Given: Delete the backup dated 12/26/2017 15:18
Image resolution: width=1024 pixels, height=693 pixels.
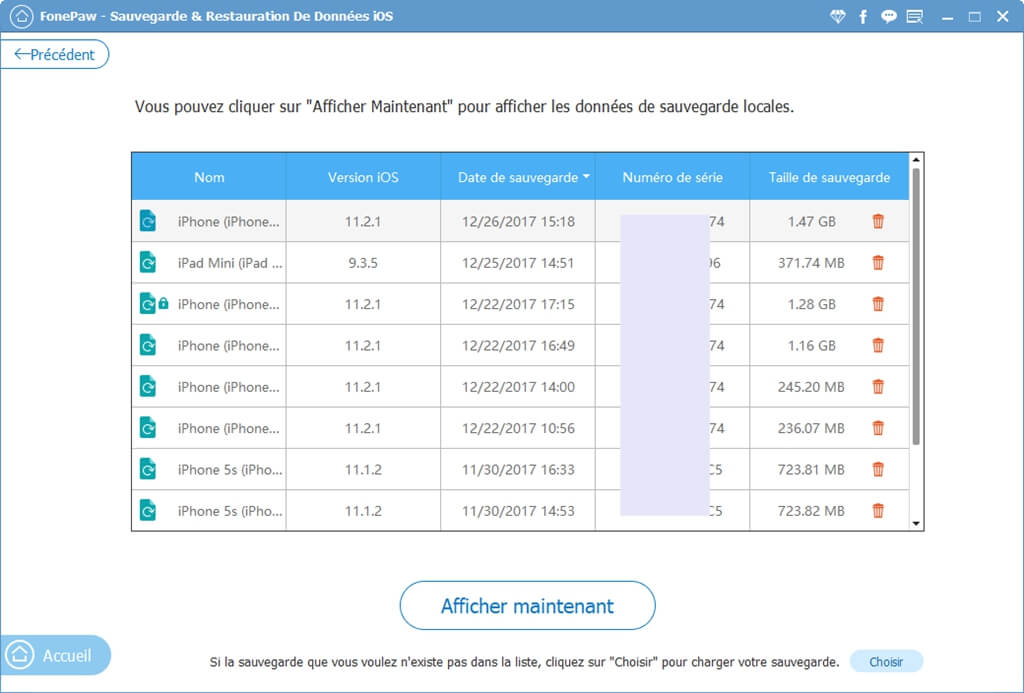Looking at the screenshot, I should point(878,221).
